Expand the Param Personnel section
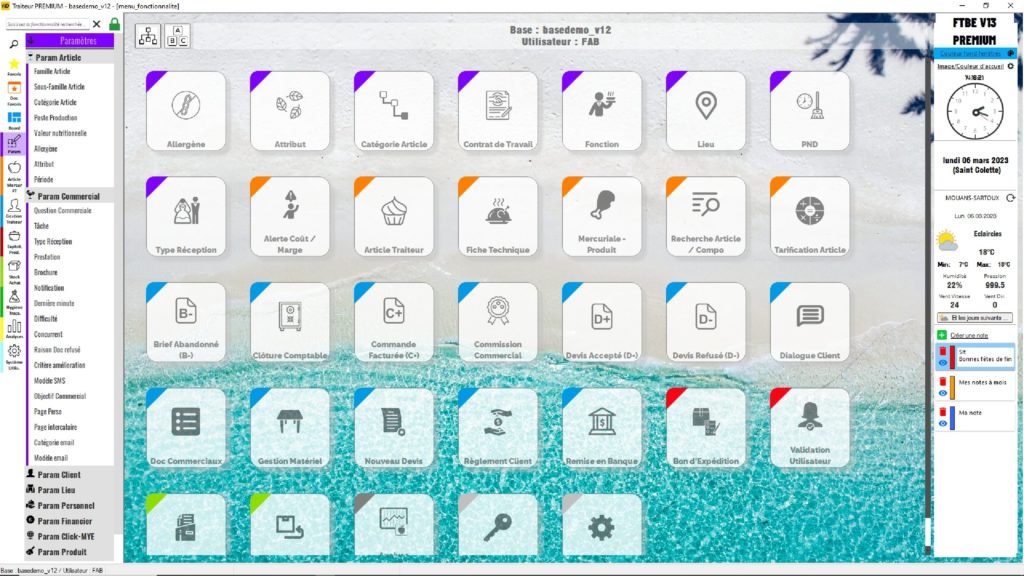 (70, 505)
